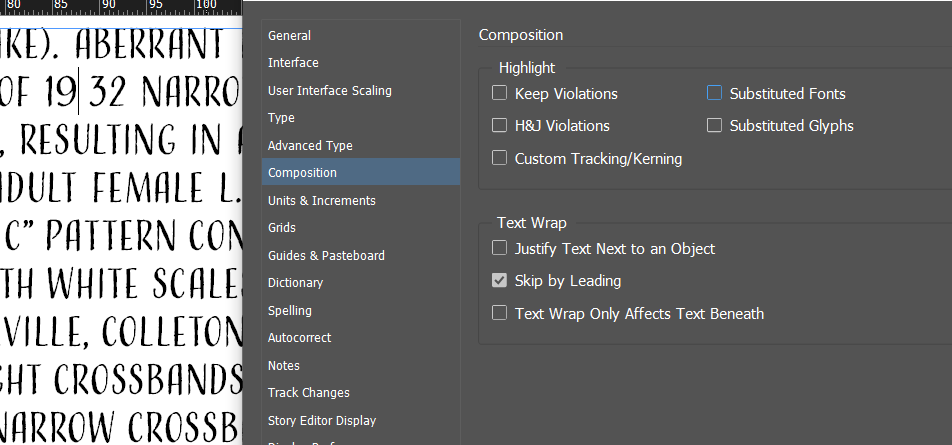Uncheck Skip by Leading option
The width and height of the screenshot is (952, 445).
tap(500, 281)
